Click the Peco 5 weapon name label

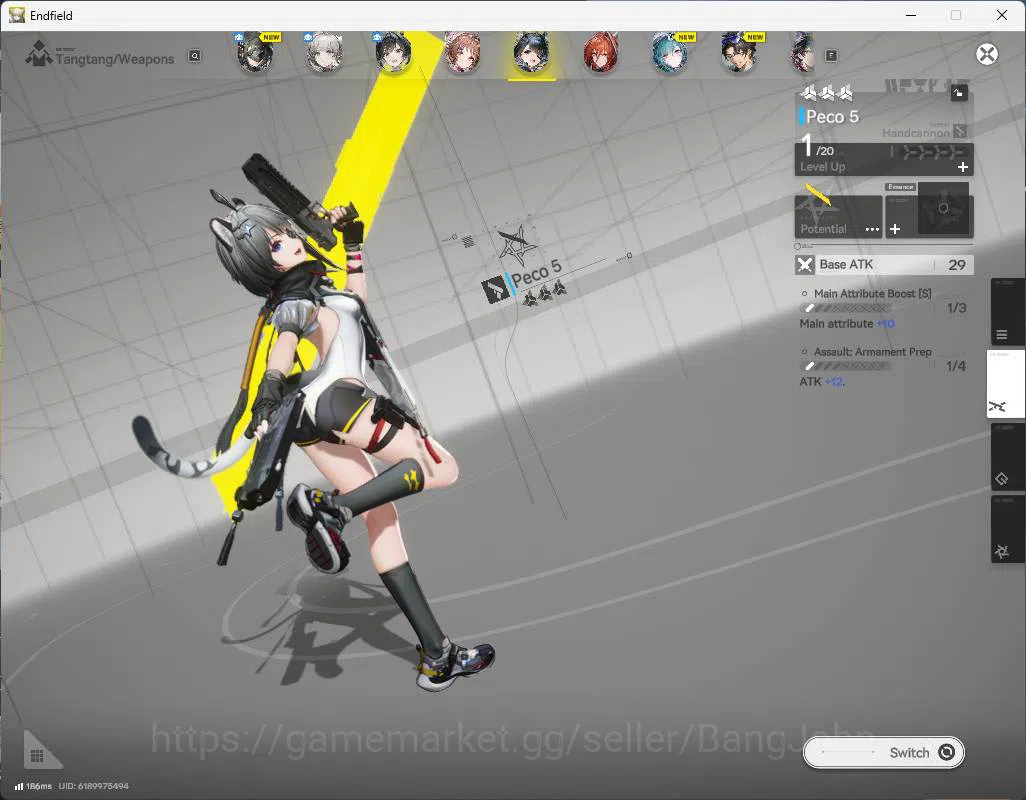[x=832, y=116]
